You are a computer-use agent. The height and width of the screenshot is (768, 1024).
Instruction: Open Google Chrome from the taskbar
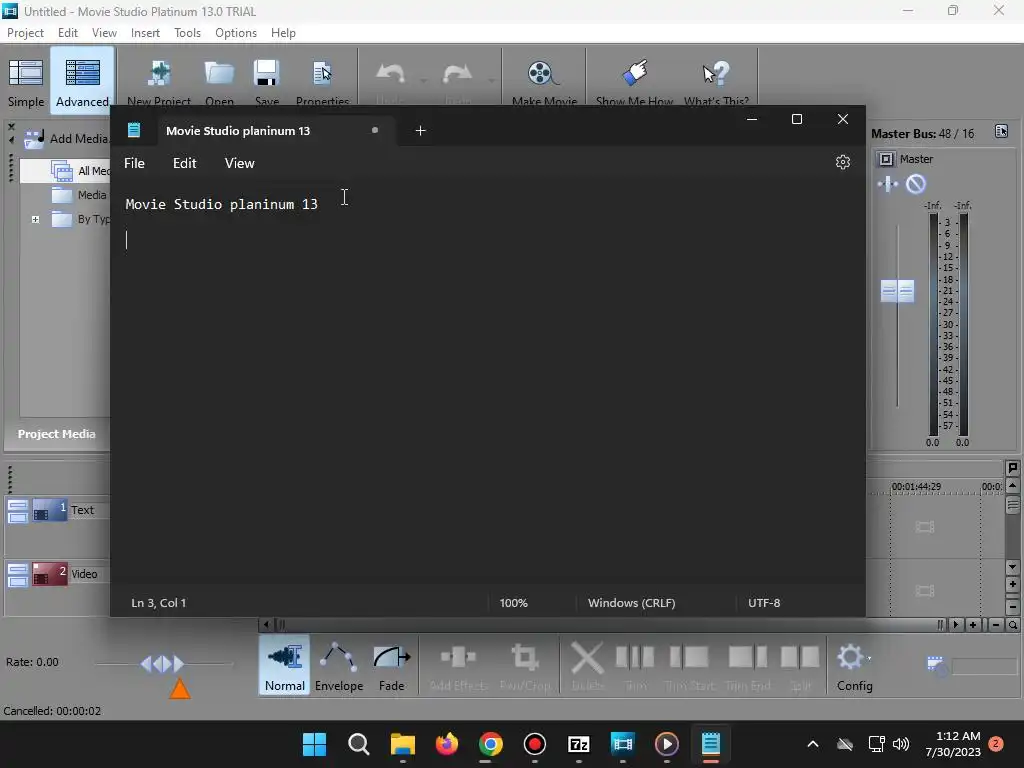click(490, 744)
